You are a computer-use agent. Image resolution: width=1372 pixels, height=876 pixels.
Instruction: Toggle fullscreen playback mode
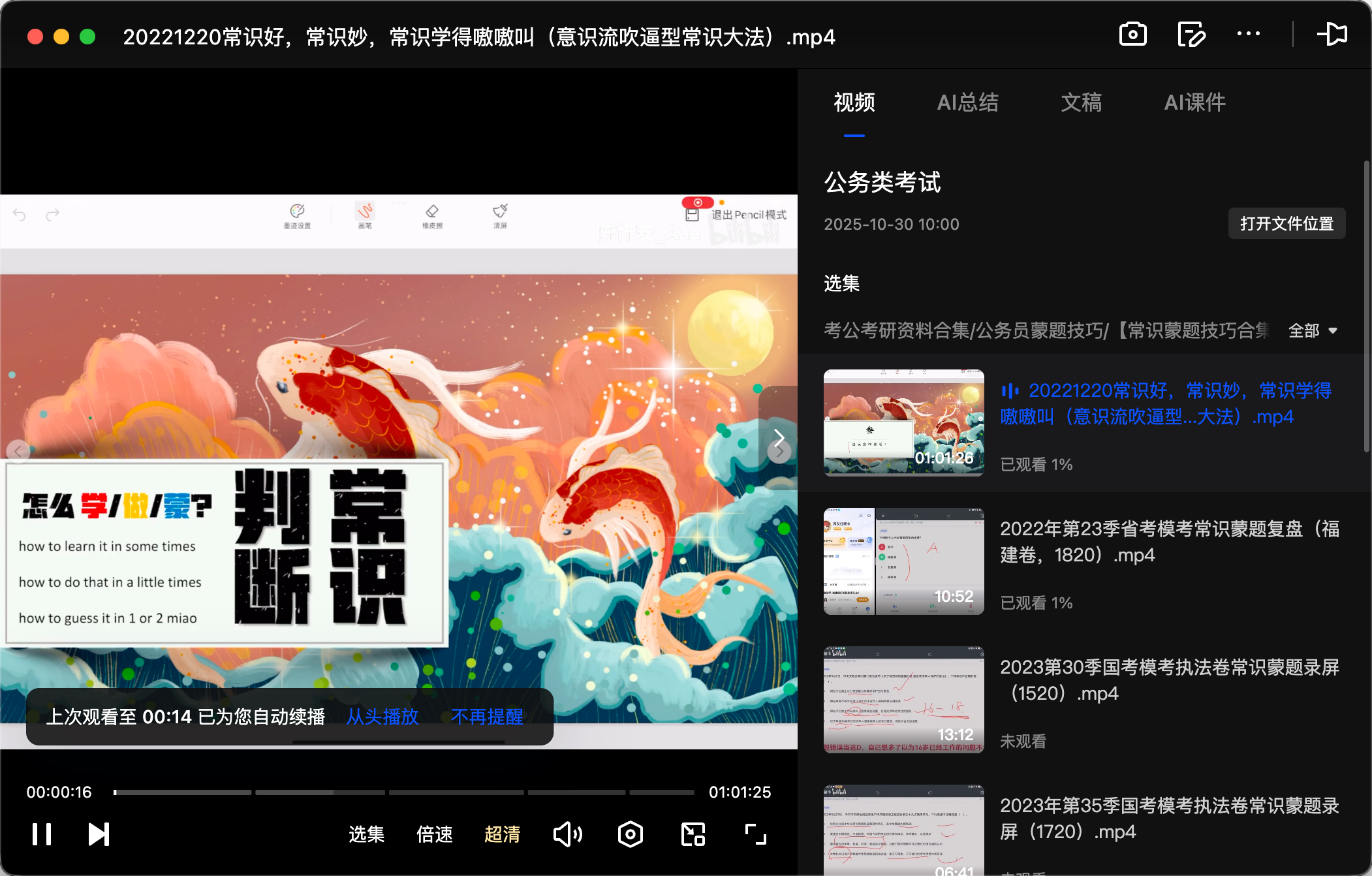[754, 834]
